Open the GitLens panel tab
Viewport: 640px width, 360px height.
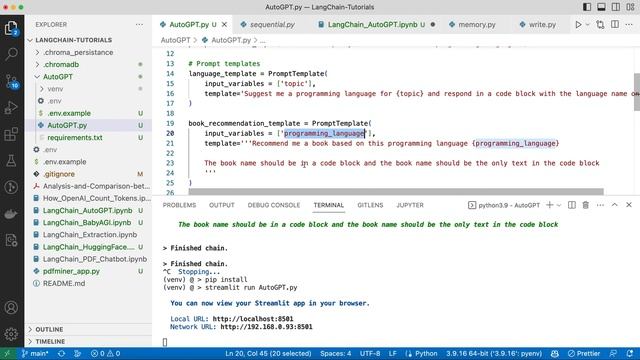370,205
